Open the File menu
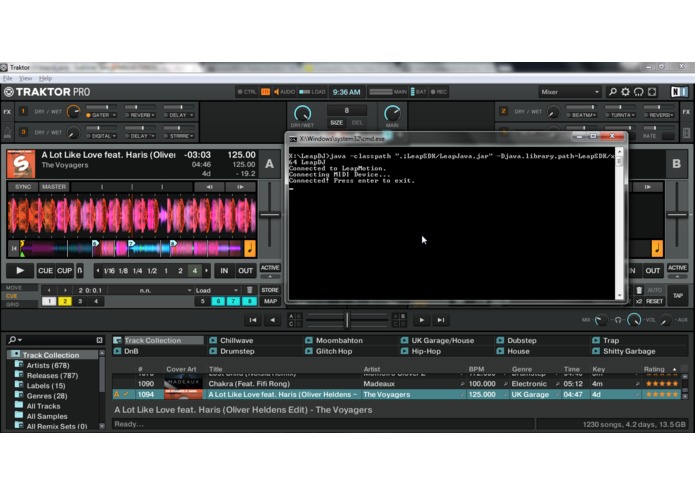Image resolution: width=695 pixels, height=494 pixels. (x=8, y=78)
